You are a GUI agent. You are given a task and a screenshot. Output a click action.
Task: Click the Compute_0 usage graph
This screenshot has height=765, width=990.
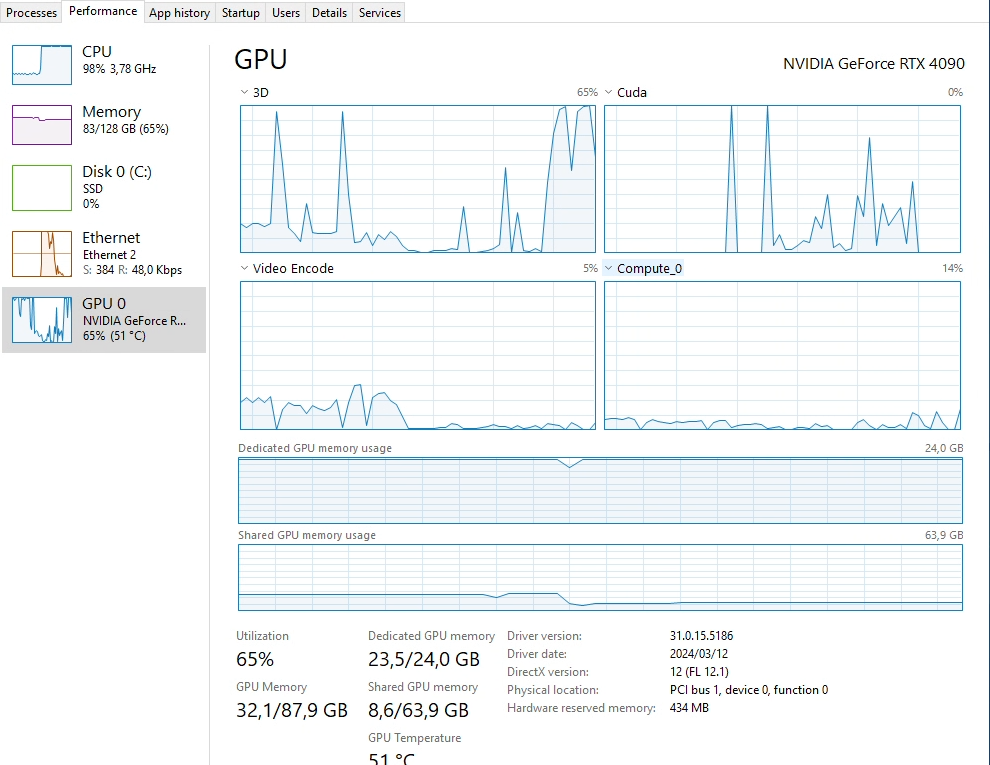782,355
